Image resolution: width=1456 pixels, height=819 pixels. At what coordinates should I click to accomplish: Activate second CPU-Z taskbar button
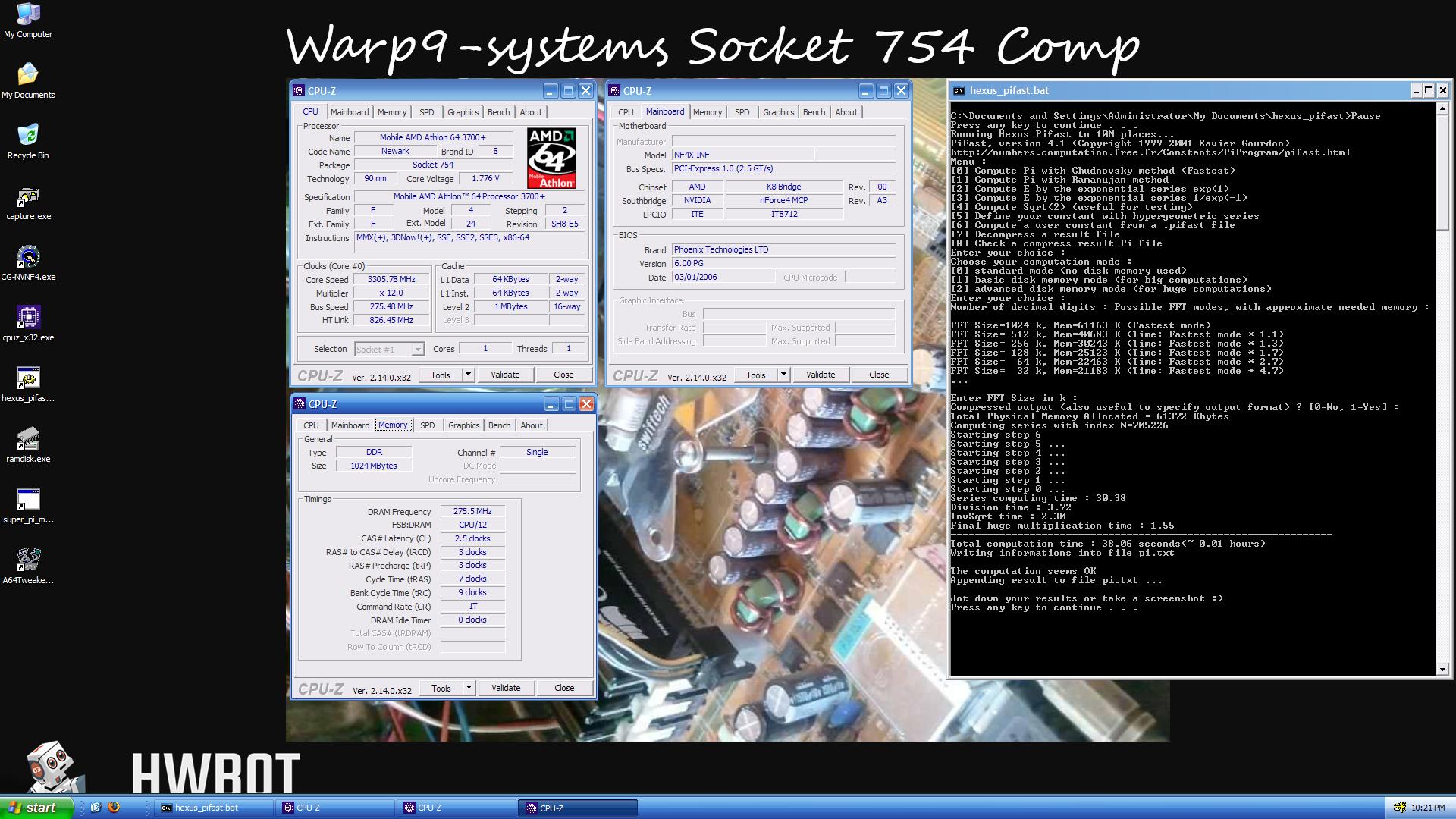point(457,808)
